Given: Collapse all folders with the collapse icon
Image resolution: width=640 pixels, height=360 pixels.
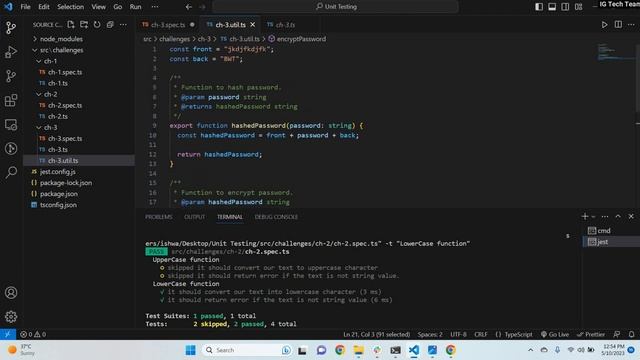Looking at the screenshot, I should click(x=110, y=24).
